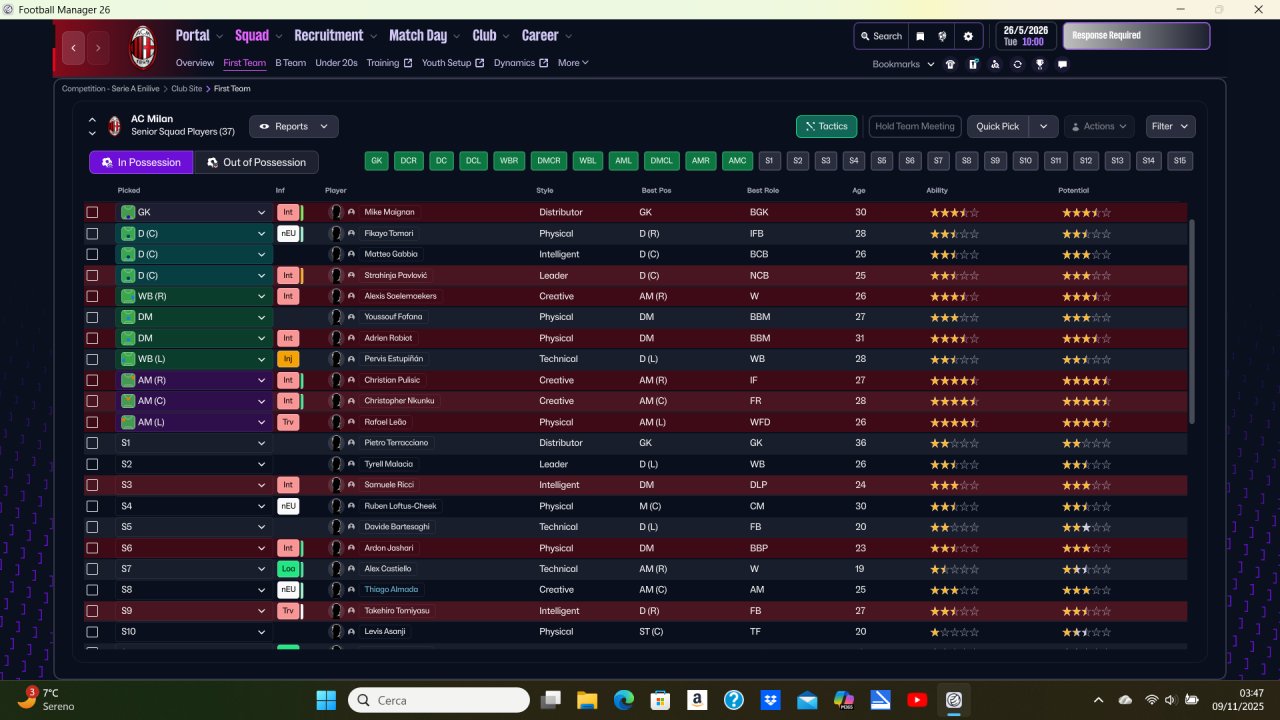Click Hold Team Meeting button
Viewport: 1280px width, 720px height.
pyautogui.click(x=914, y=127)
